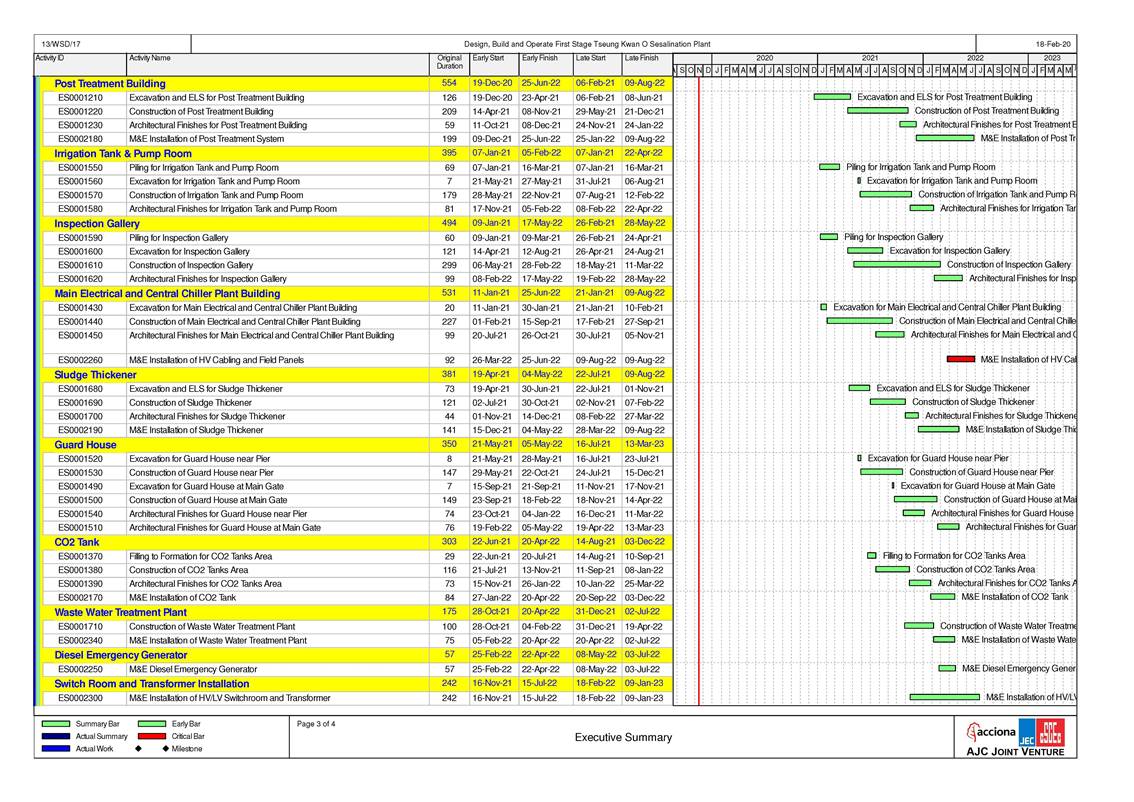Click the Early Start column header

[x=488, y=59]
